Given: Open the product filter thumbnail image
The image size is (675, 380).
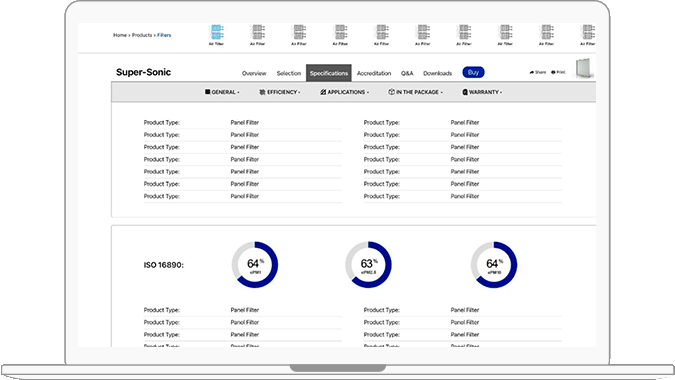Looking at the screenshot, I should click(585, 68).
